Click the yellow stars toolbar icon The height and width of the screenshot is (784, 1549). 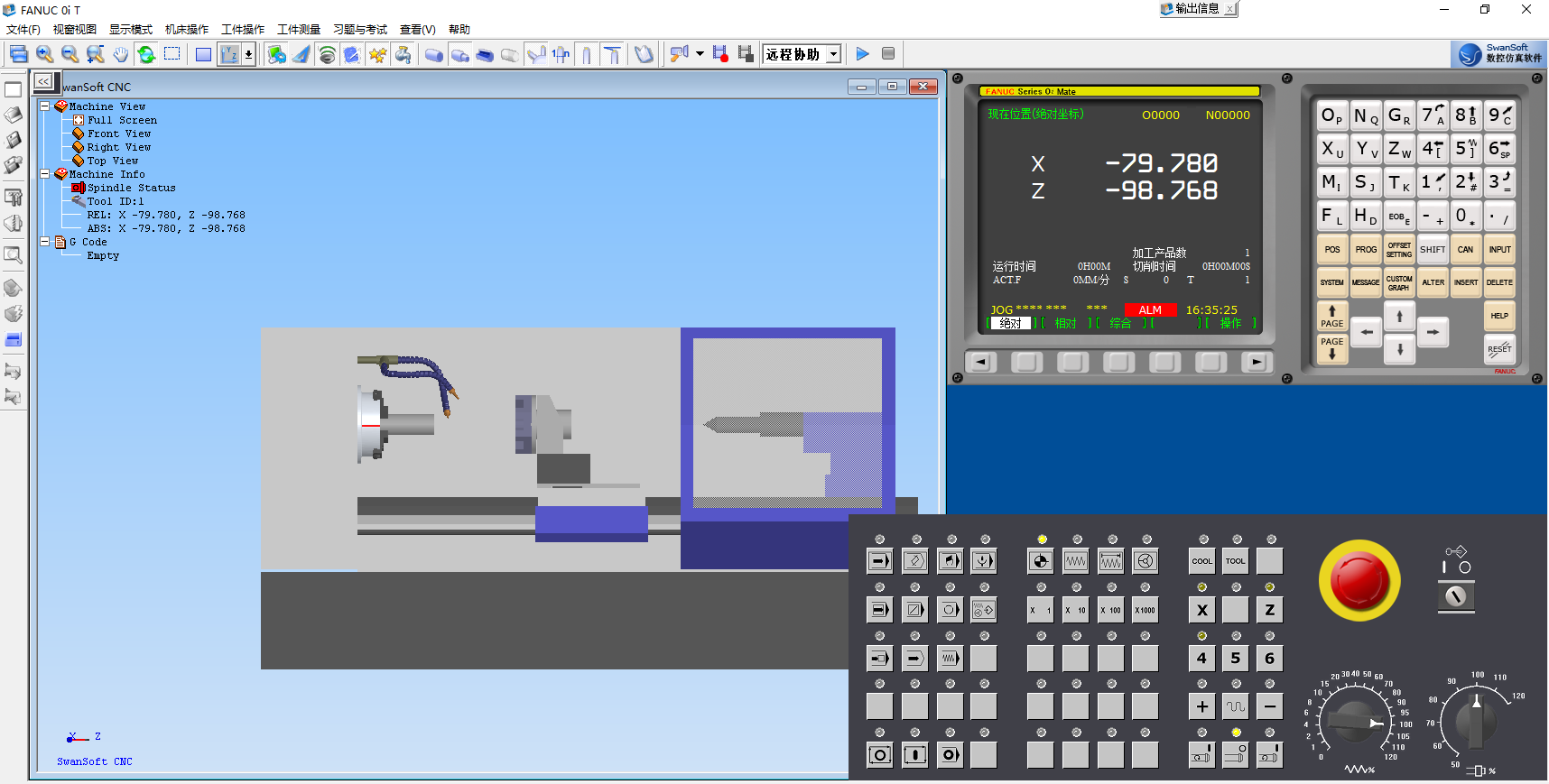coord(377,54)
